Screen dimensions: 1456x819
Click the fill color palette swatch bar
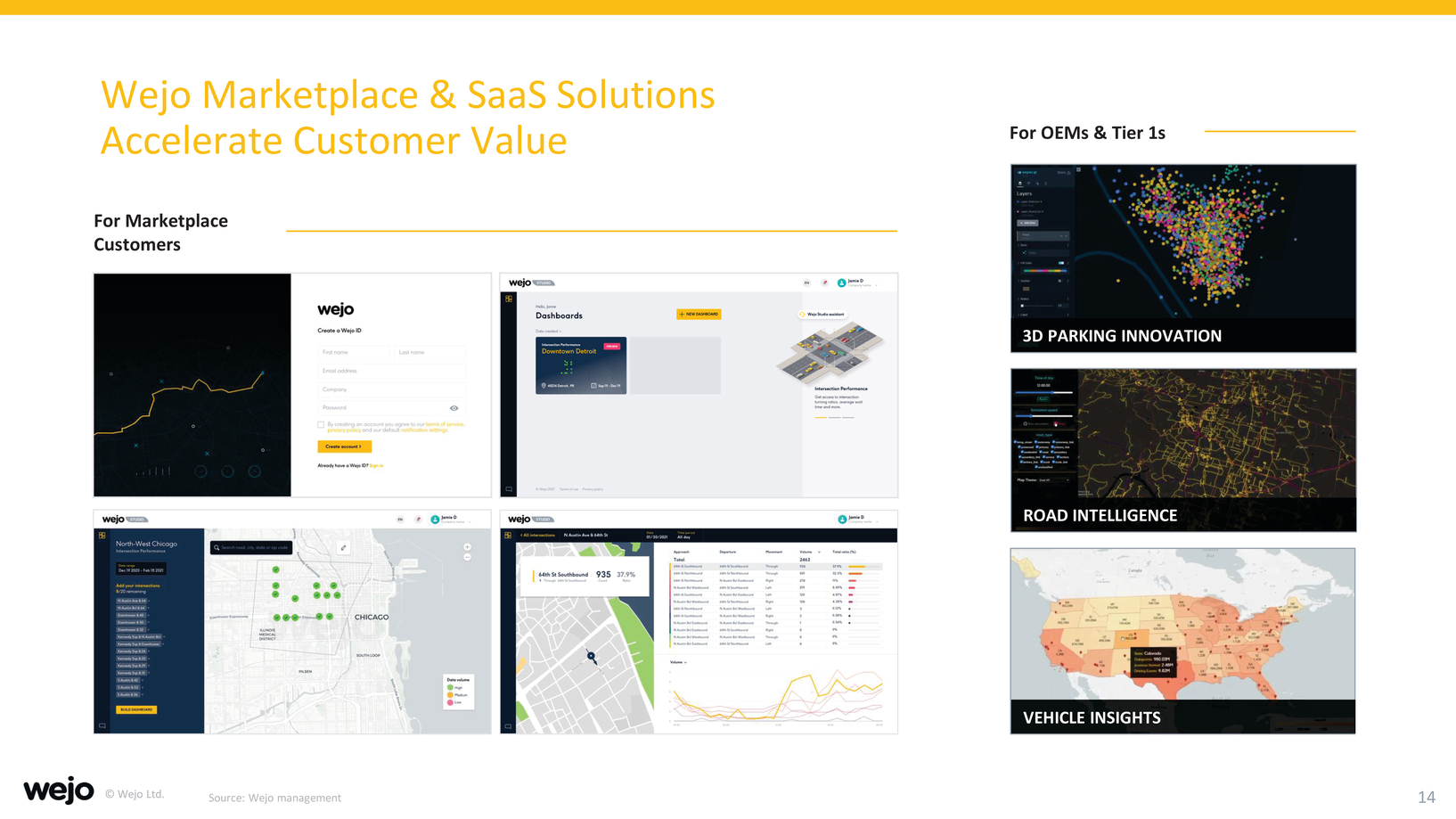point(1045,271)
